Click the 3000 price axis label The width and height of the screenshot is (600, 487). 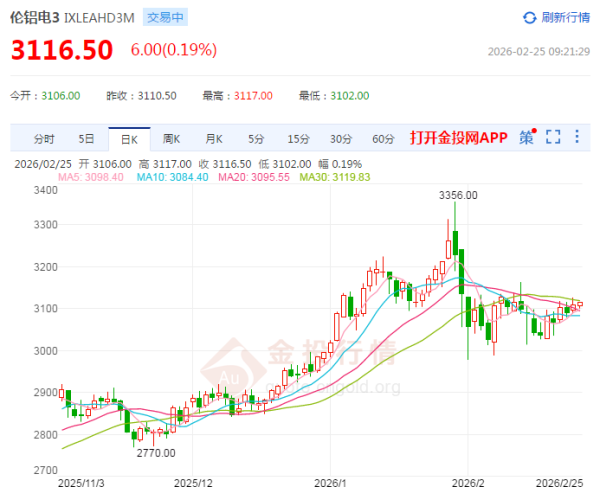click(46, 351)
